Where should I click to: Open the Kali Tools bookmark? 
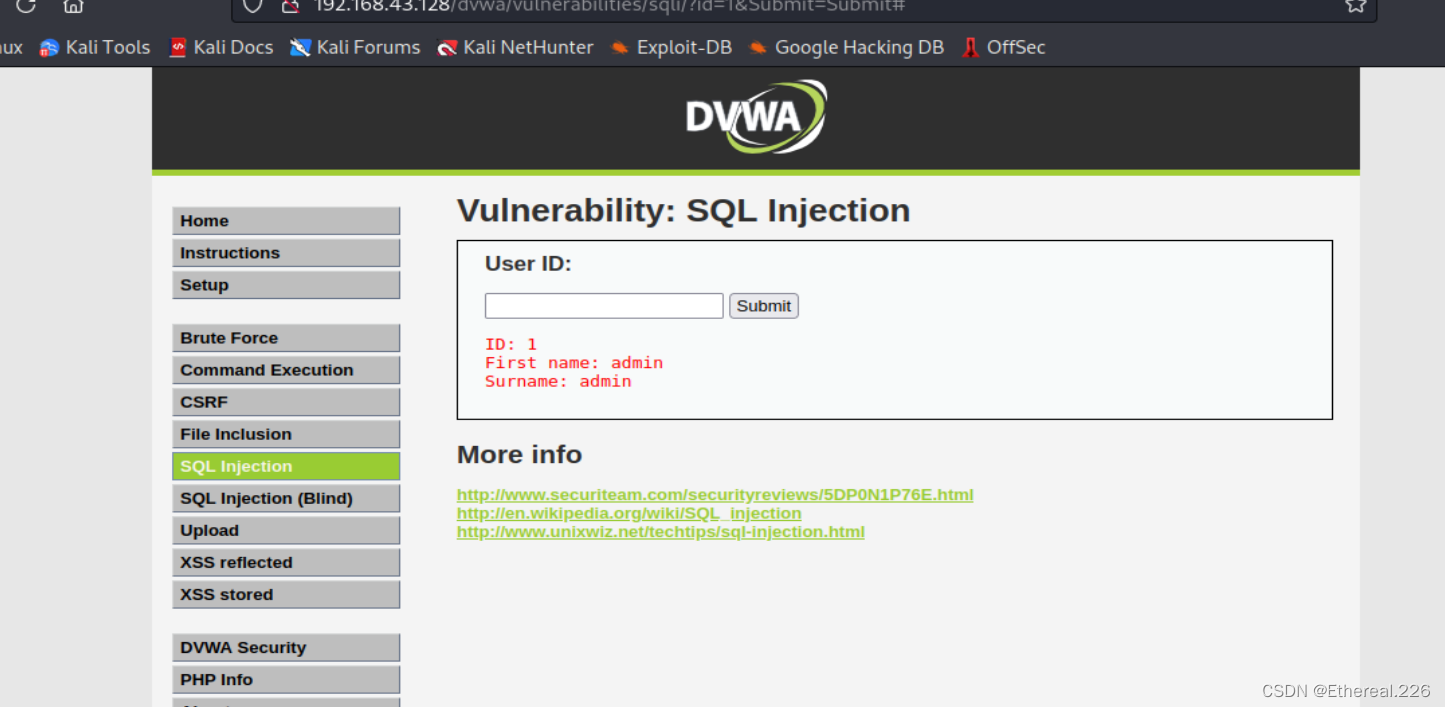(94, 47)
